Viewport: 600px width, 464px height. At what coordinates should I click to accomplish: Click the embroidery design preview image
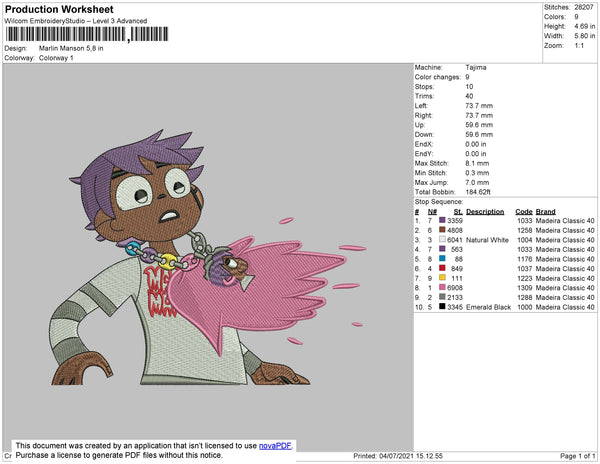[209, 257]
